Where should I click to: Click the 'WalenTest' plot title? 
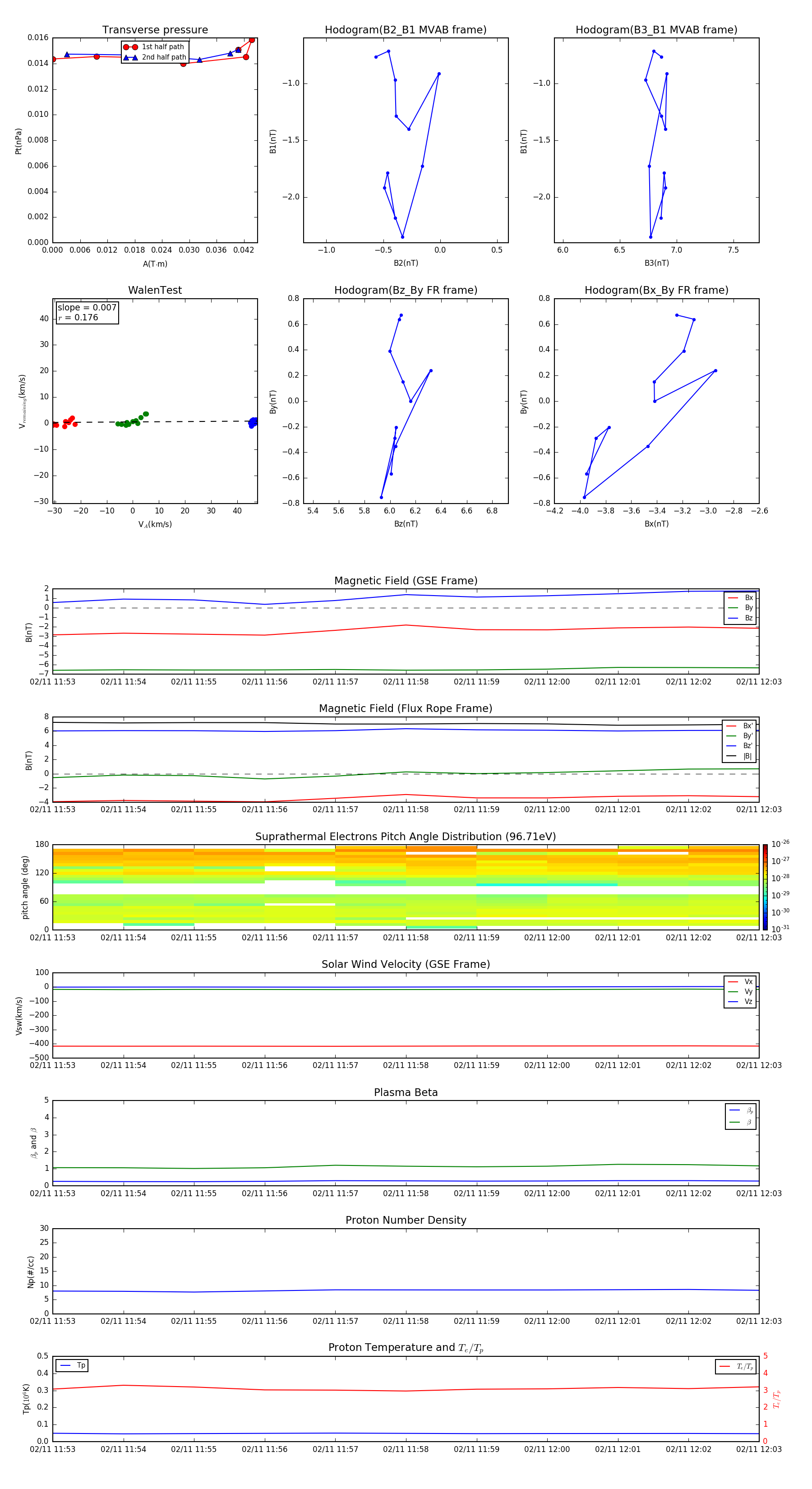click(x=155, y=290)
